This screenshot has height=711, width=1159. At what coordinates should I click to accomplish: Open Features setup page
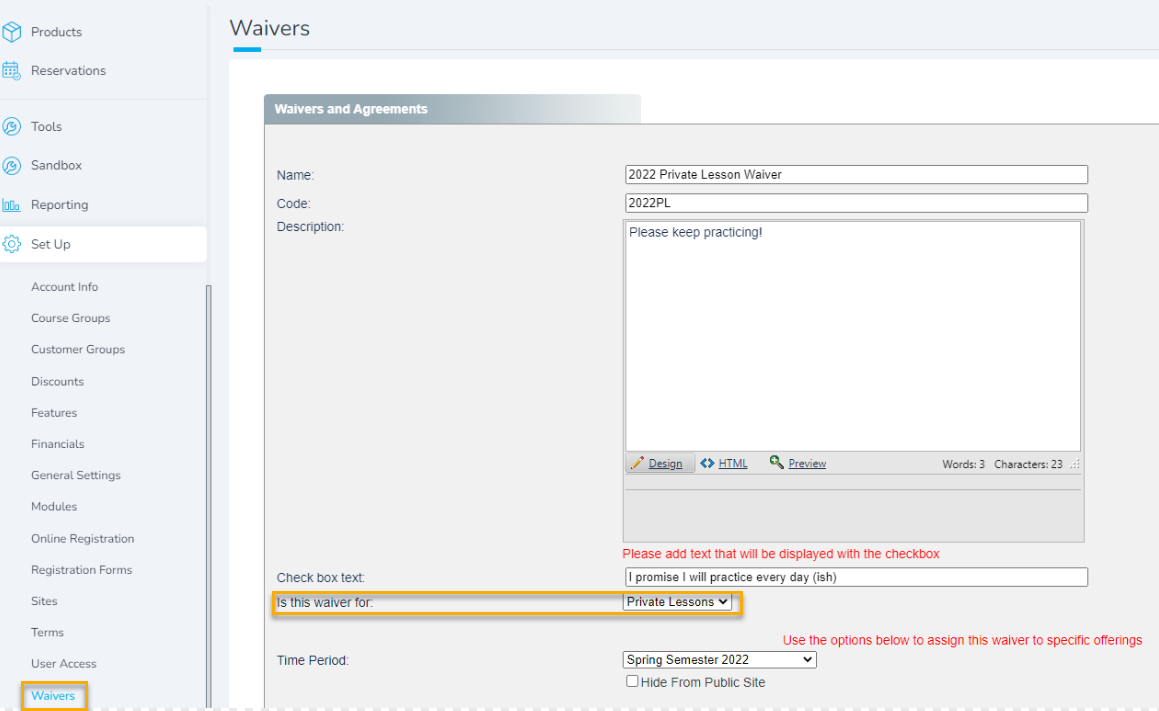(x=54, y=412)
